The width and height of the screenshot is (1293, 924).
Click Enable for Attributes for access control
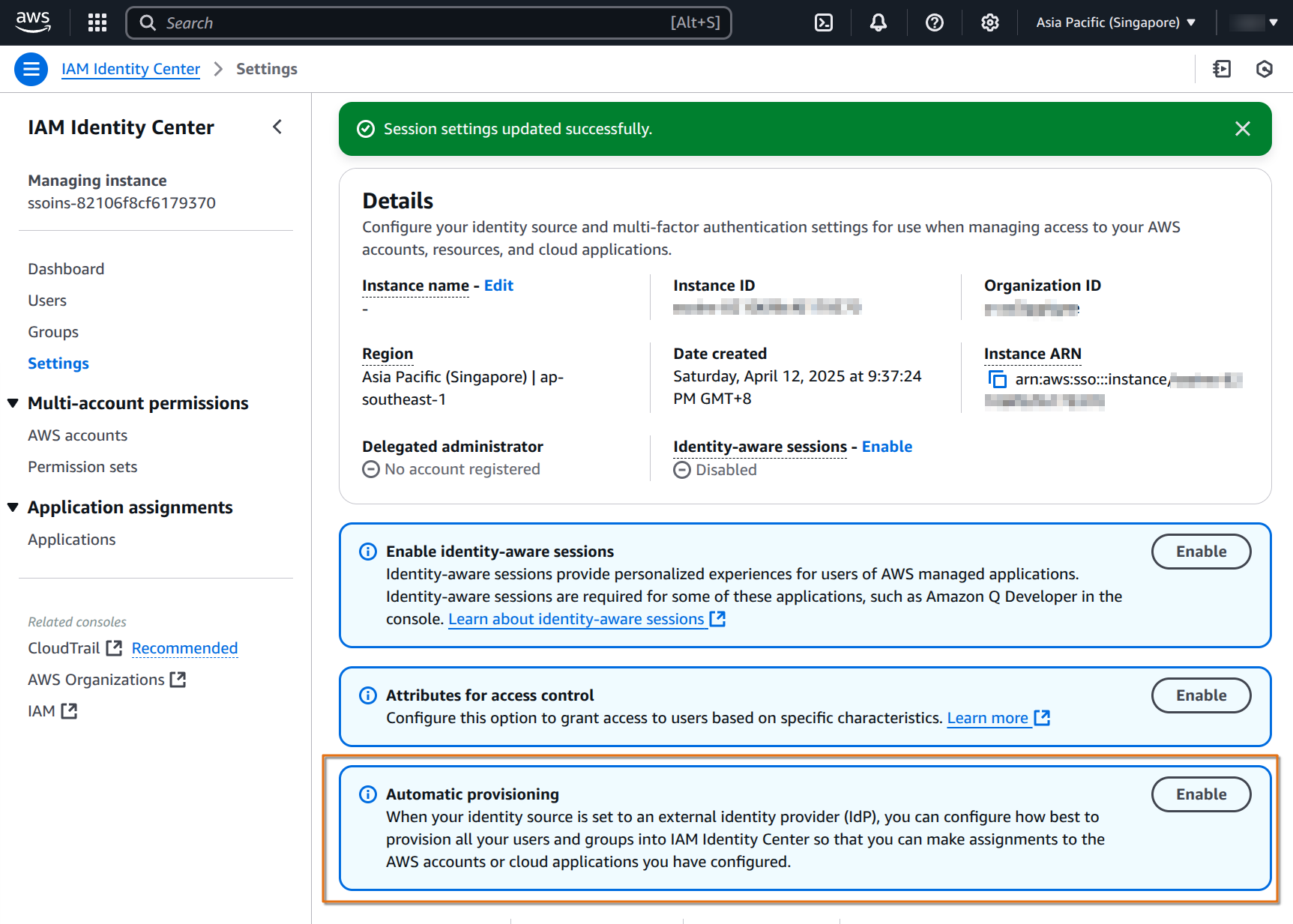(x=1201, y=695)
